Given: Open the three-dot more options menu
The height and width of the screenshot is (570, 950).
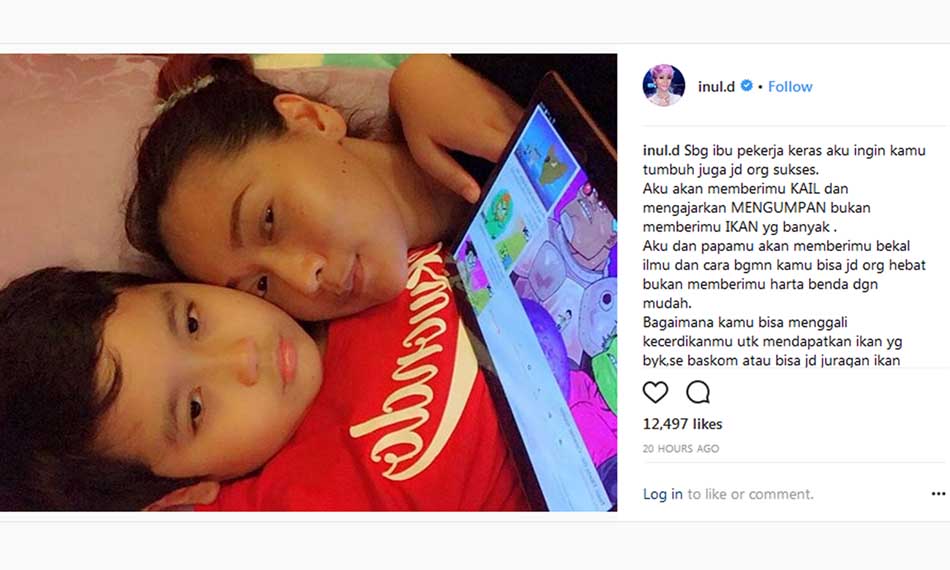Looking at the screenshot, I should [938, 494].
